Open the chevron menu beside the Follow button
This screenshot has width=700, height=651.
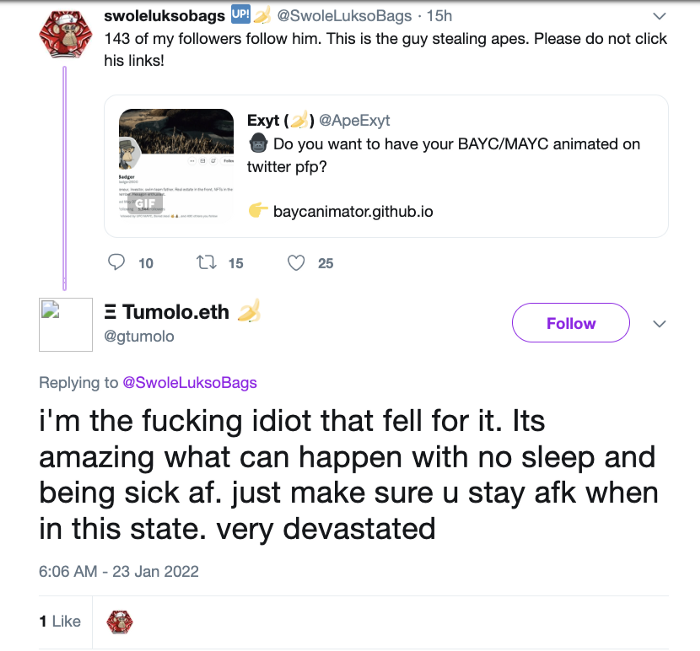pyautogui.click(x=659, y=324)
